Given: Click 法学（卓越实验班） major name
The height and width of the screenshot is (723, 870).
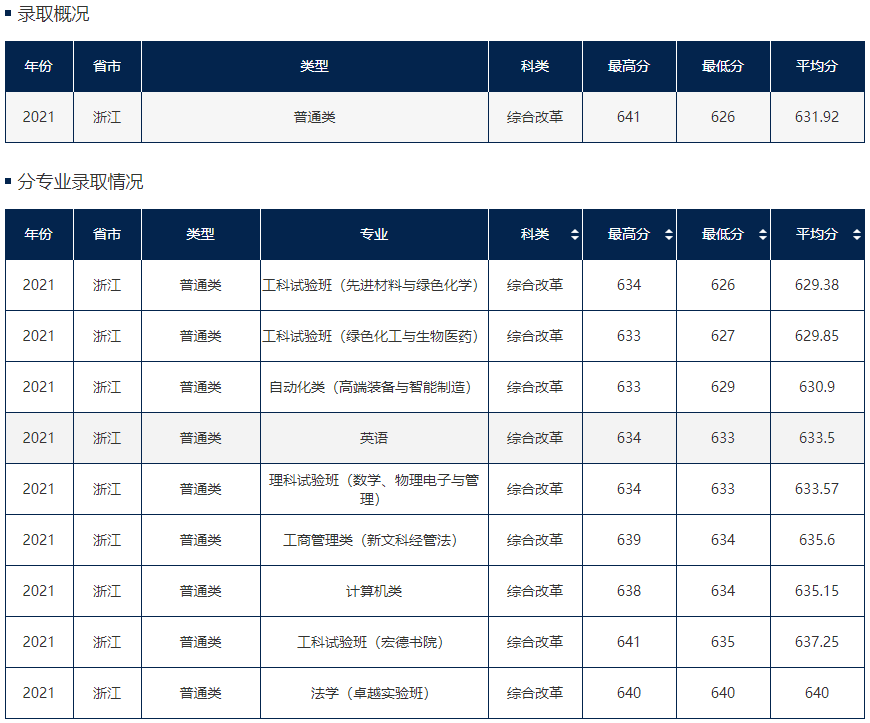Looking at the screenshot, I should (x=374, y=693).
